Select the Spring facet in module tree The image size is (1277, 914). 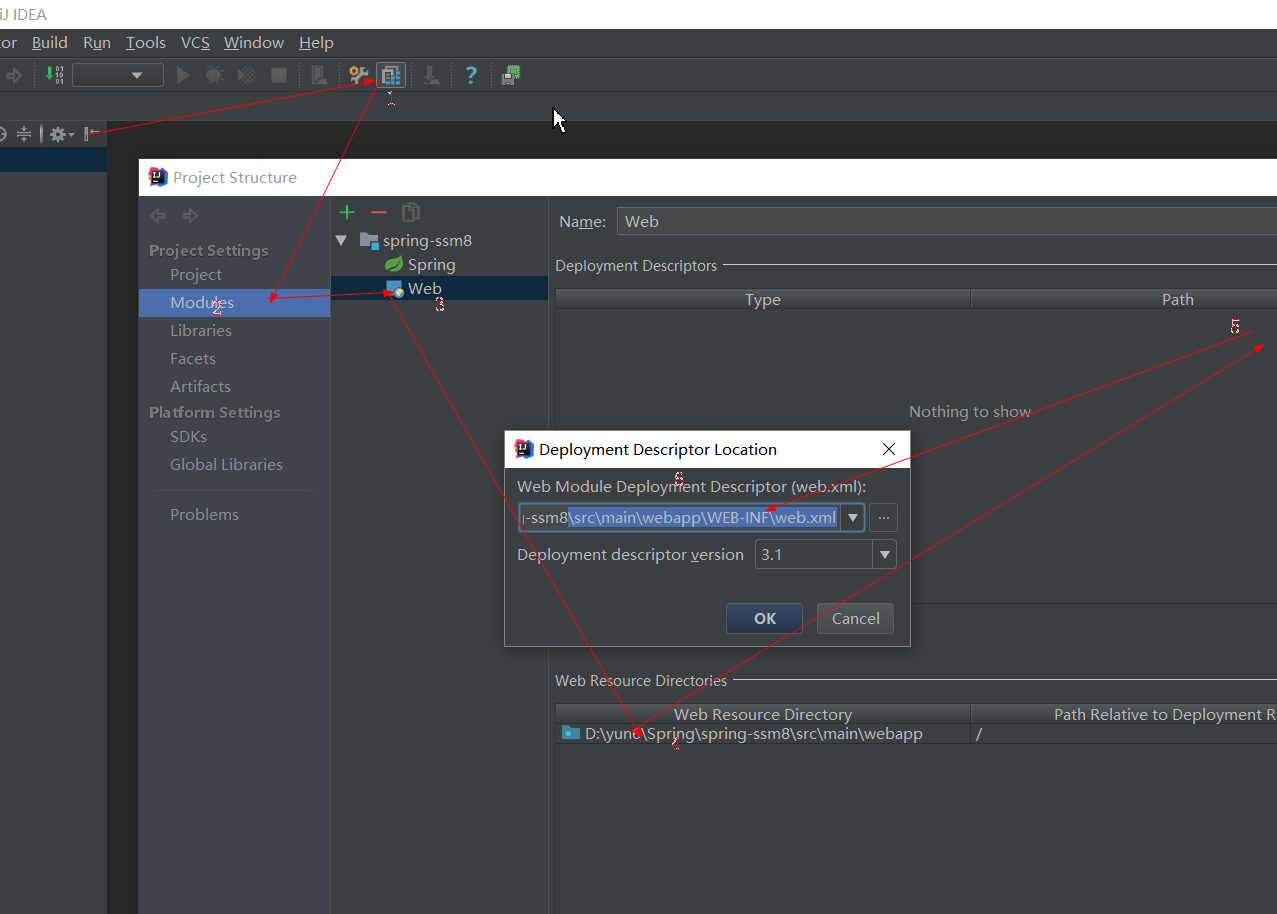[x=431, y=265]
